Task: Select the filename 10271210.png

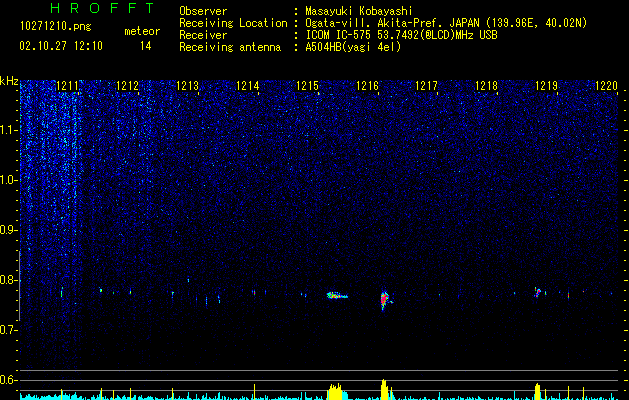Action: coord(56,27)
